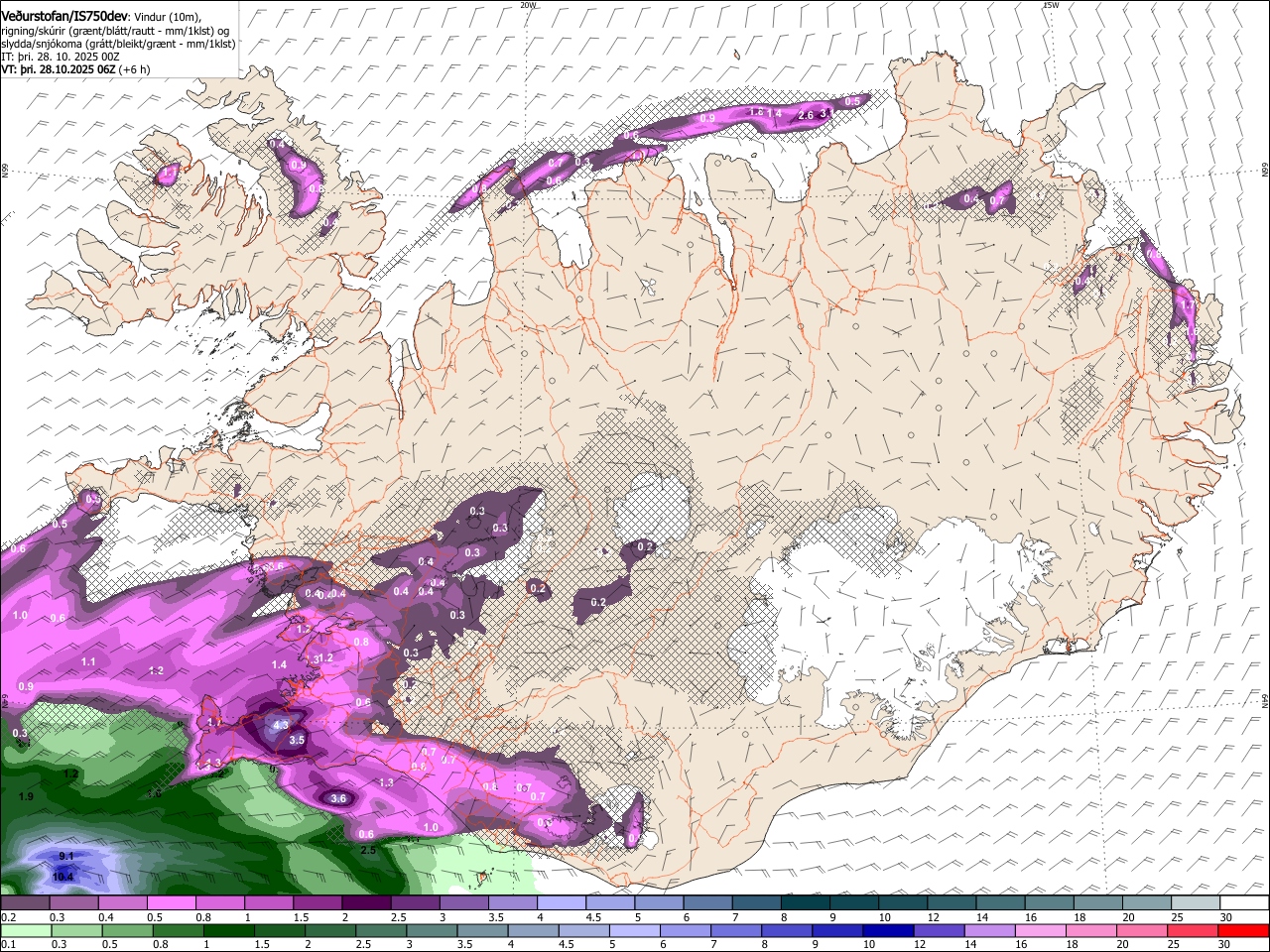Click the valid time line 'VT: þri. 28.10.2025 06Z'
This screenshot has height=952, width=1270.
coord(59,69)
